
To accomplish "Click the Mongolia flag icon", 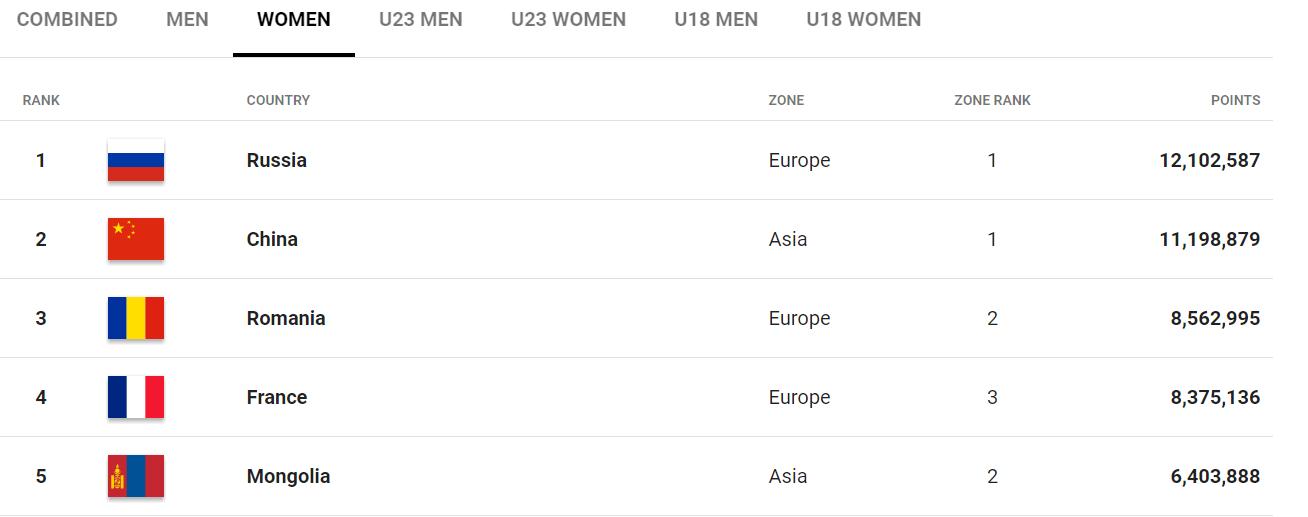I will (x=136, y=476).
